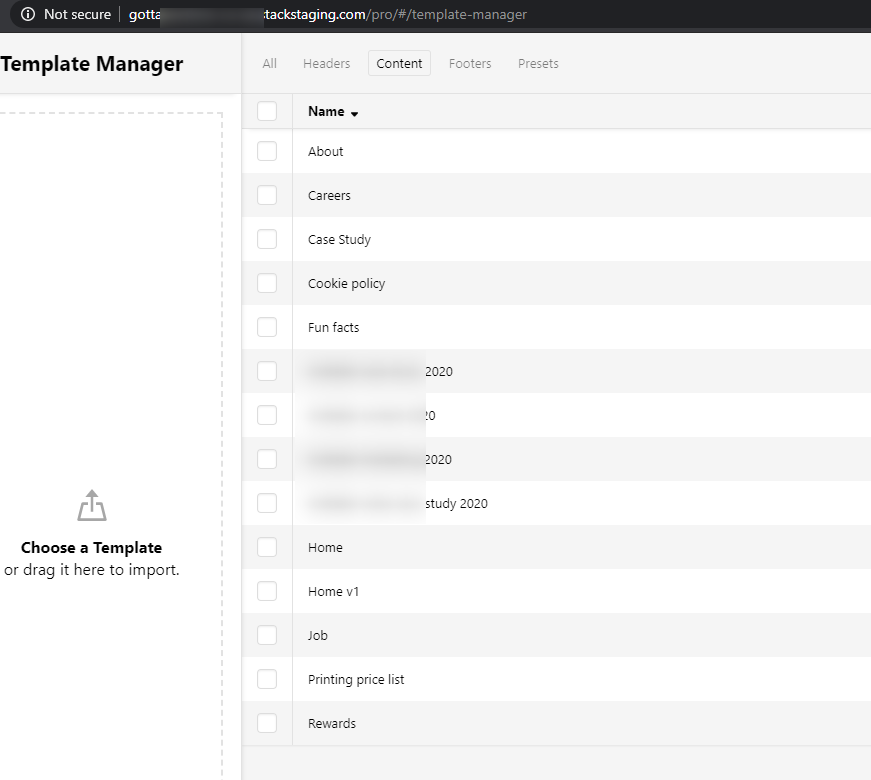Screen dimensions: 871x780
Task: Check the study 2020 template checkbox
Action: point(267,503)
